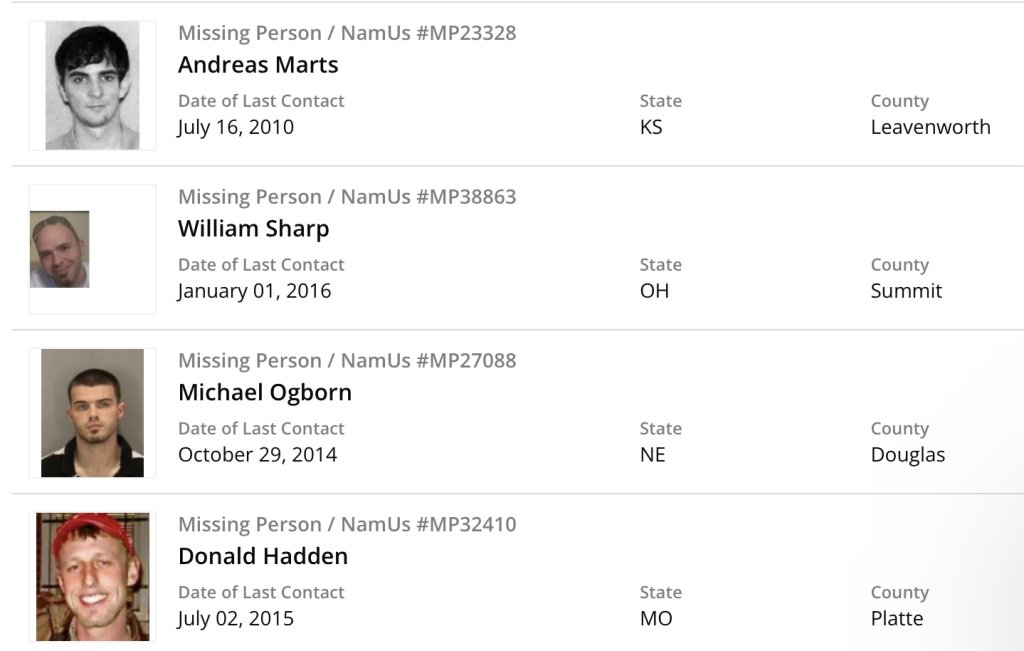1024x651 pixels.
Task: View the photo thumbnail next to Donald Hadden
Action: [92, 576]
